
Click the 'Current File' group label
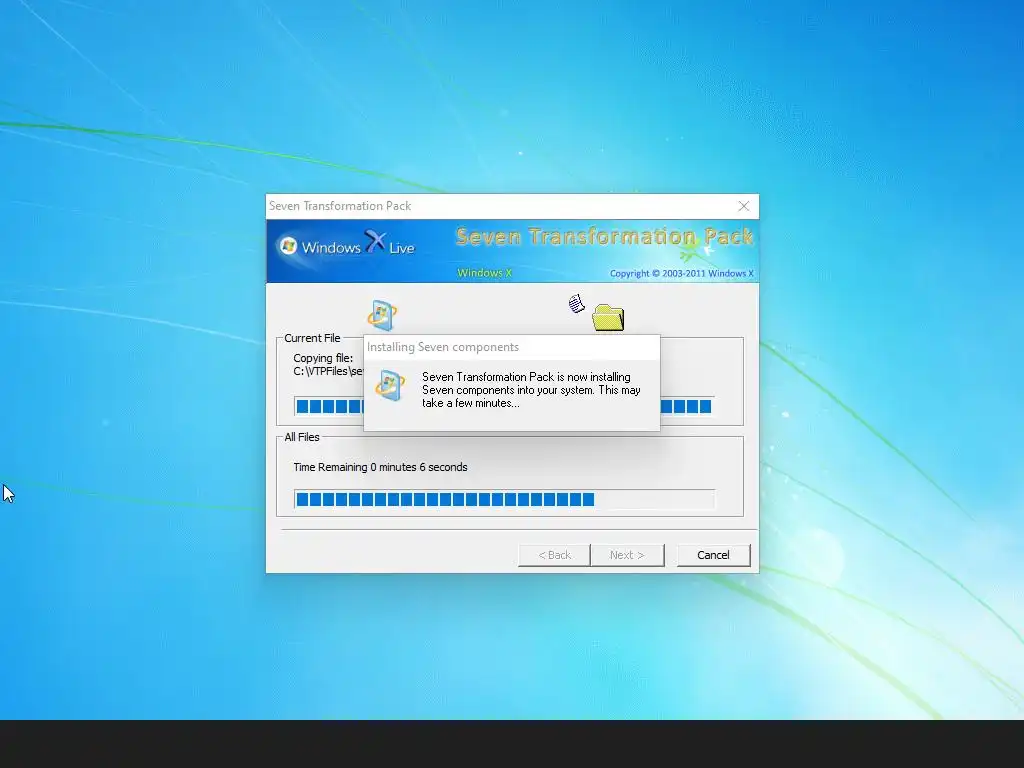[x=312, y=338]
